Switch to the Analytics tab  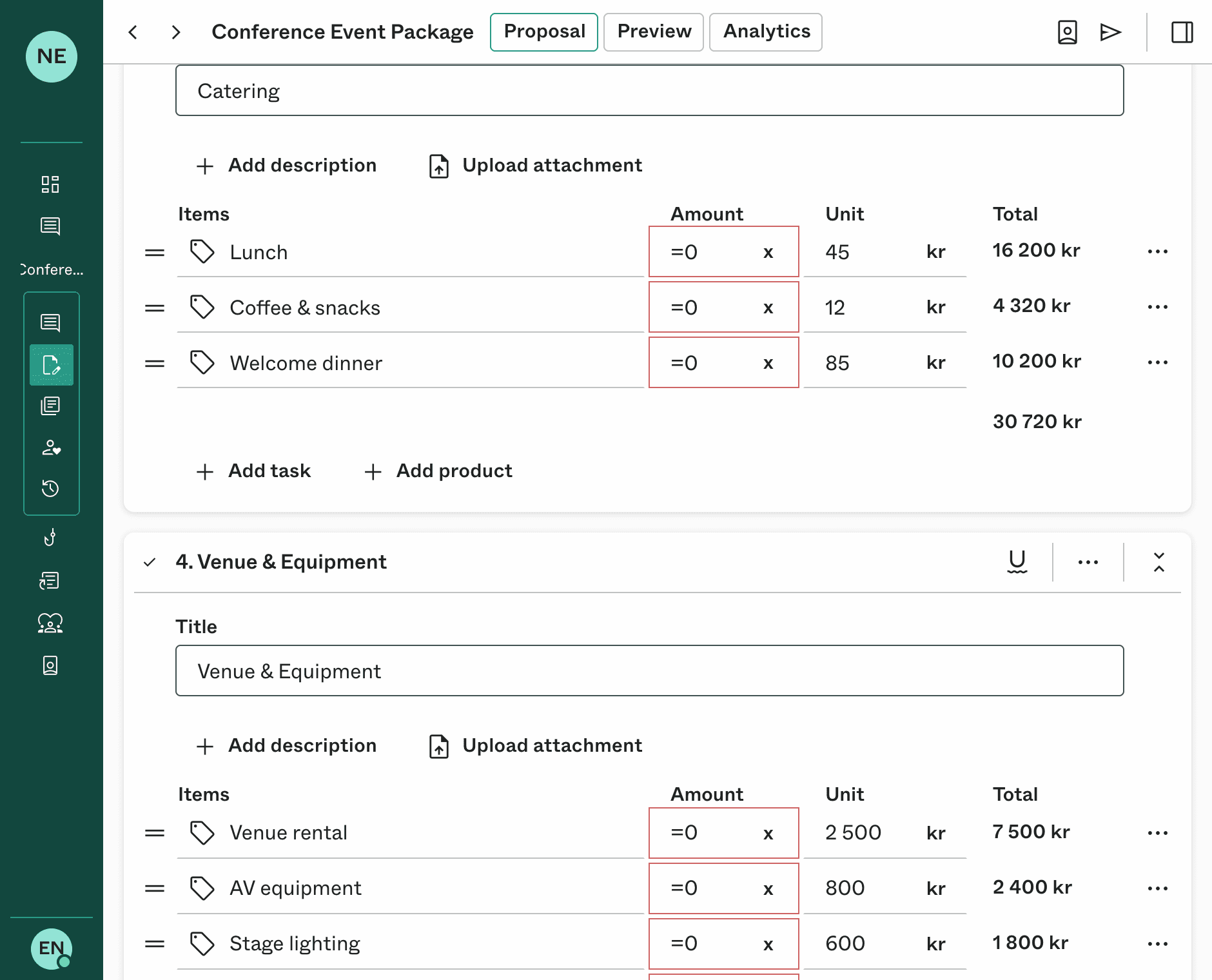pyautogui.click(x=765, y=32)
